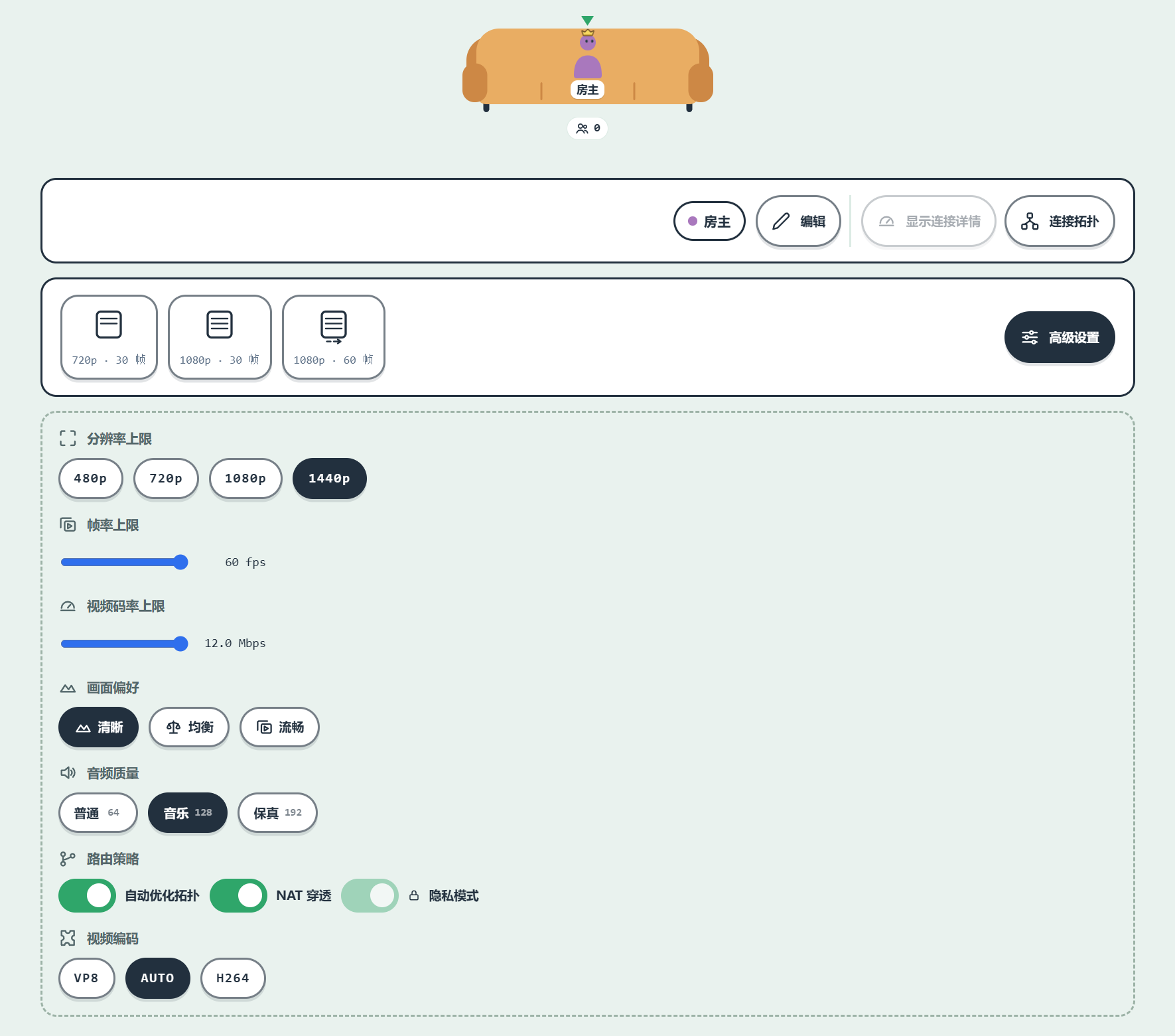Click the lock icon beside 隐私模式
1175x1036 pixels.
coord(414,895)
